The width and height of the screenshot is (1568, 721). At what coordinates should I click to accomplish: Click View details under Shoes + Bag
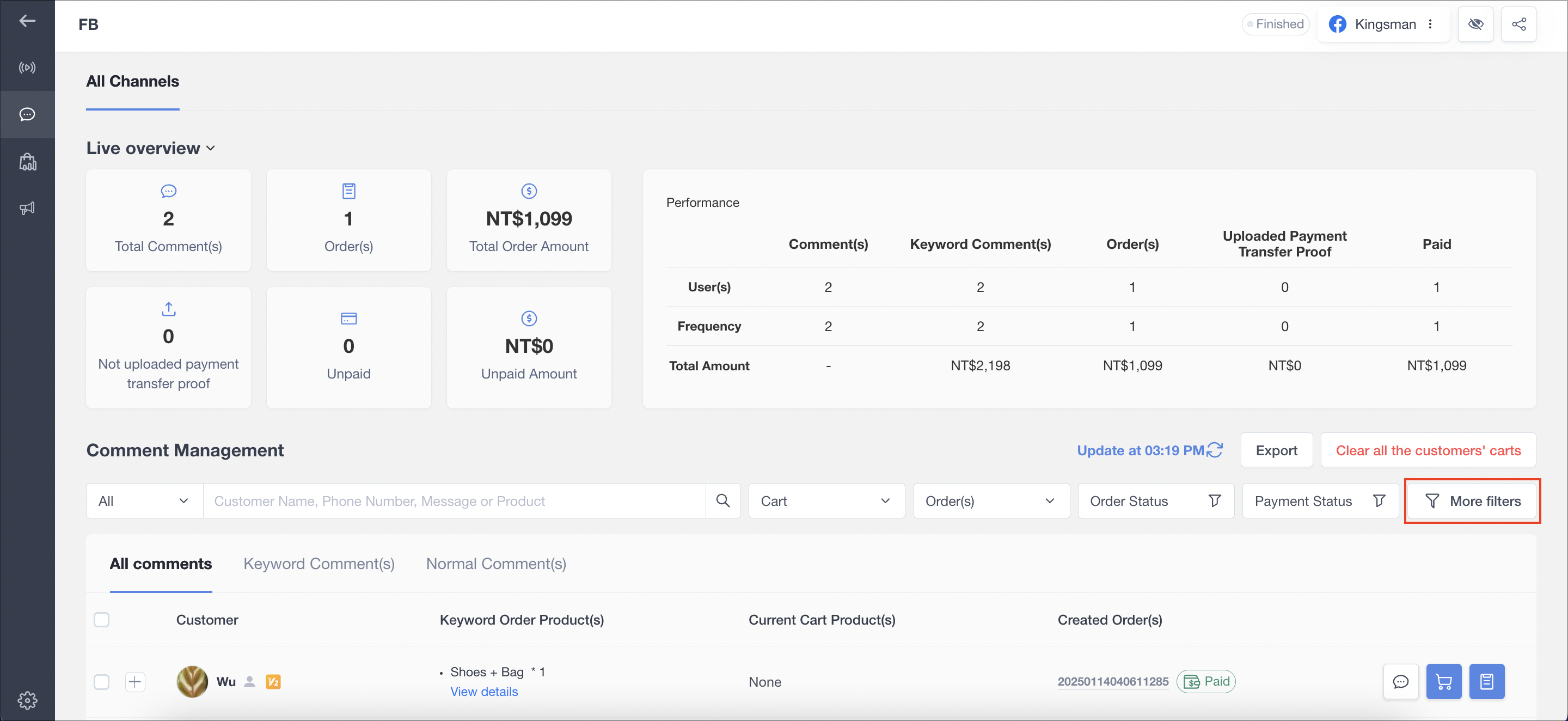pos(484,691)
